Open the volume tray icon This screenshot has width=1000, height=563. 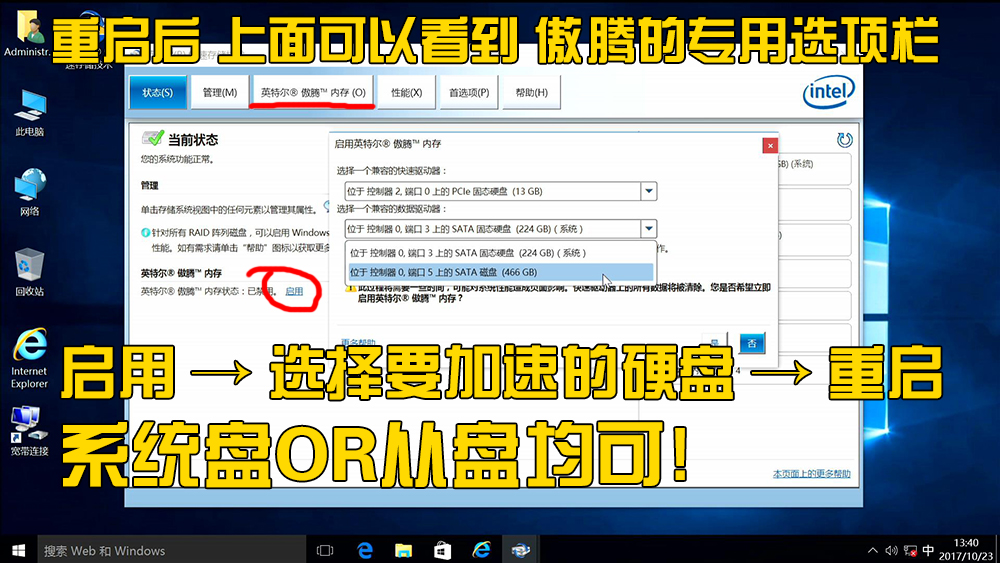[x=891, y=551]
